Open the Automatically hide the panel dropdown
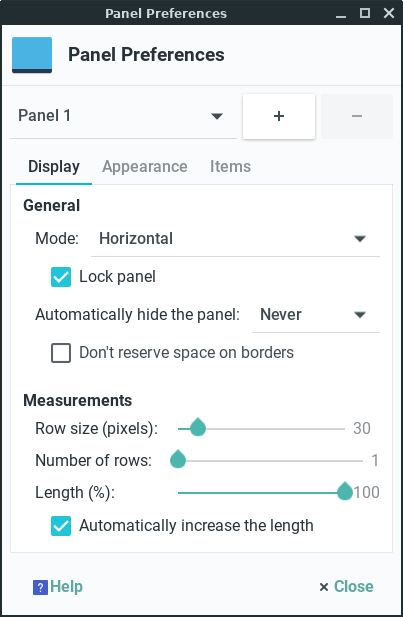This screenshot has height=617, width=403. (x=316, y=315)
